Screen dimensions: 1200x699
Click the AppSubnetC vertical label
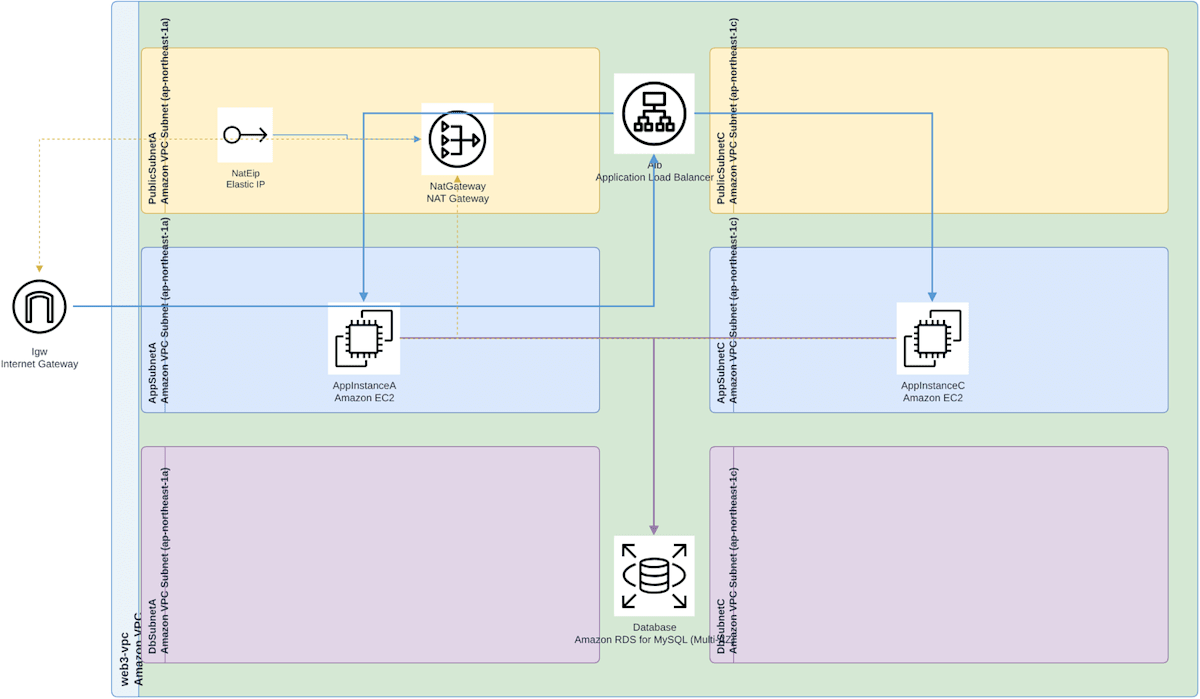[727, 310]
